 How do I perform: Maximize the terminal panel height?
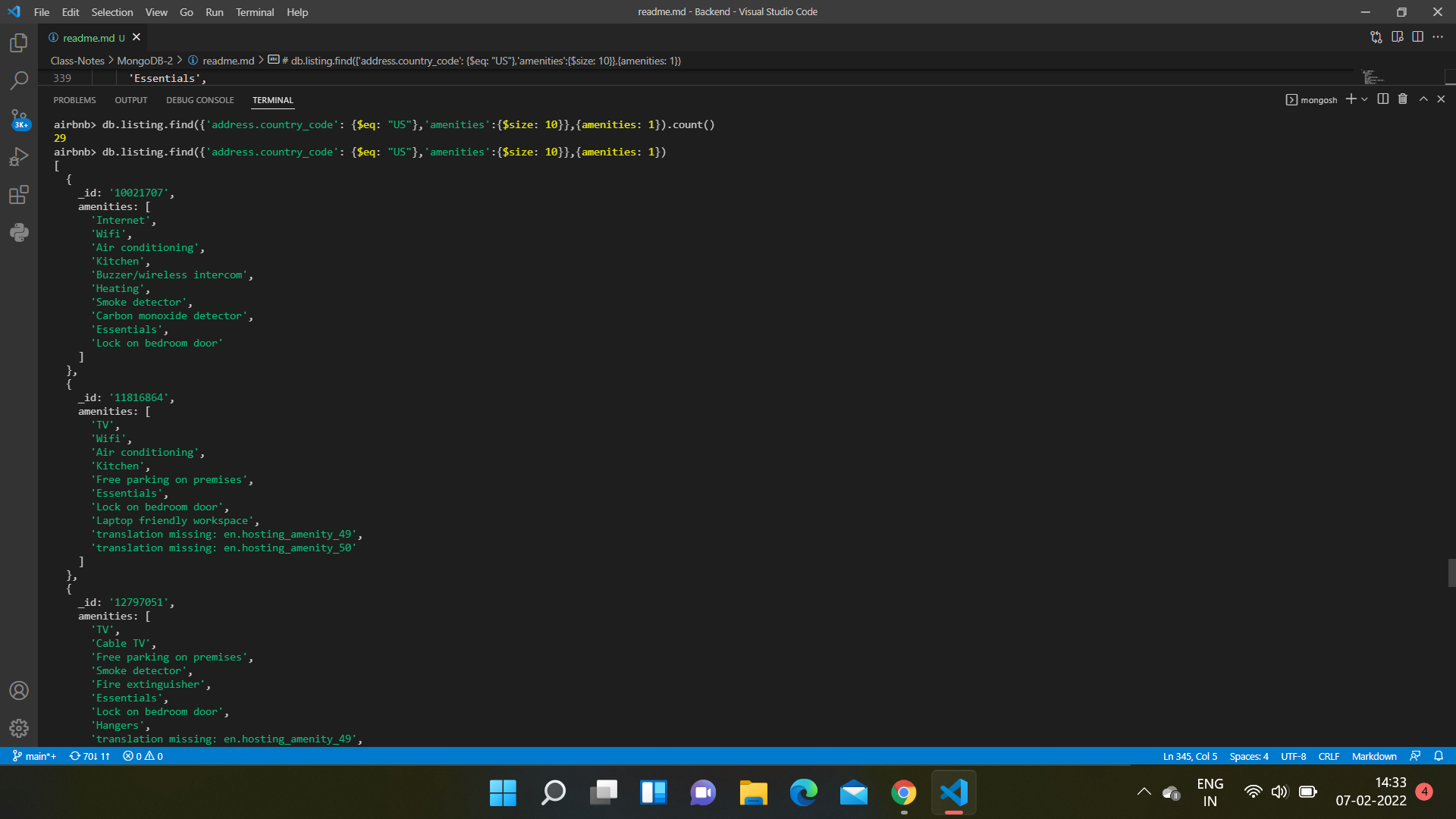[x=1423, y=99]
